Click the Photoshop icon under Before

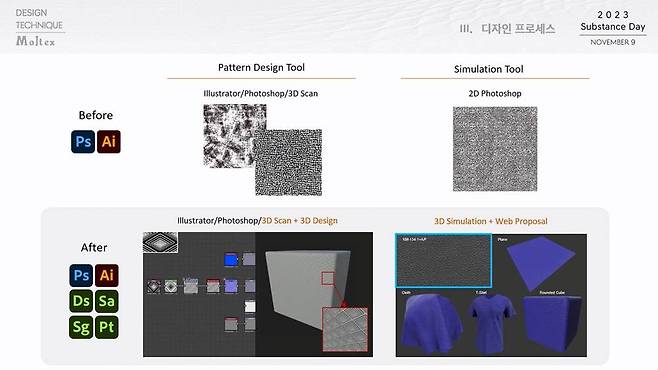pyautogui.click(x=83, y=142)
